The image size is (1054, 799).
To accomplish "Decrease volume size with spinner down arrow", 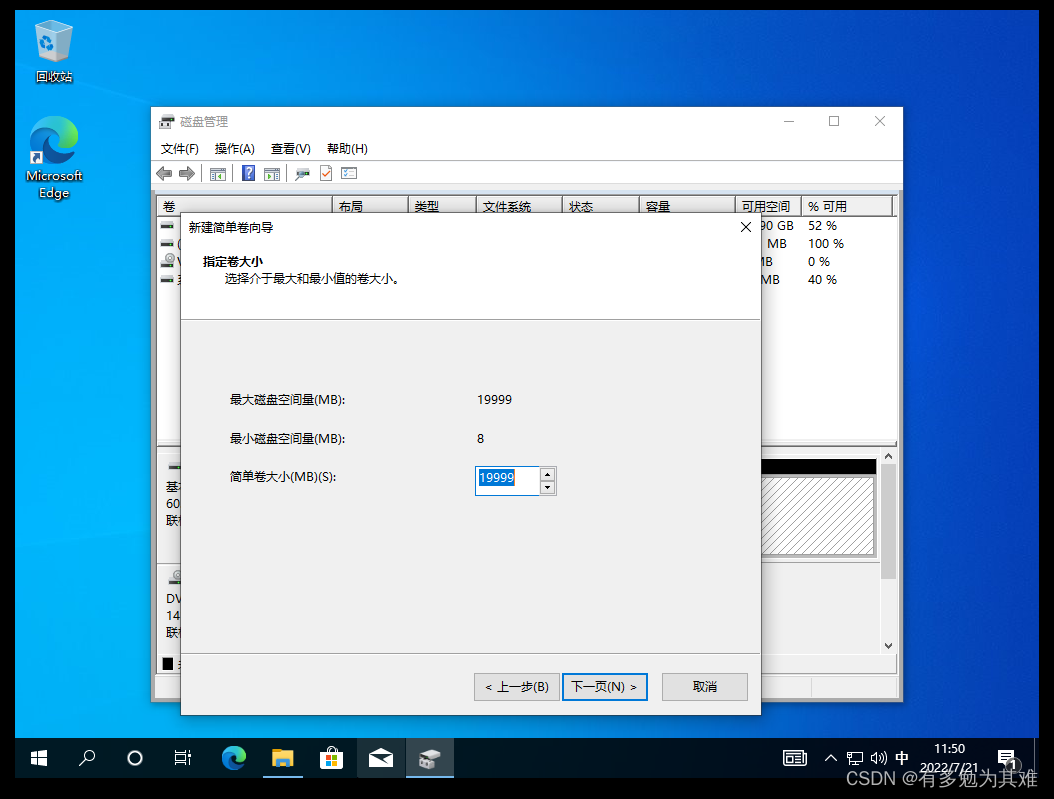I will coord(548,487).
